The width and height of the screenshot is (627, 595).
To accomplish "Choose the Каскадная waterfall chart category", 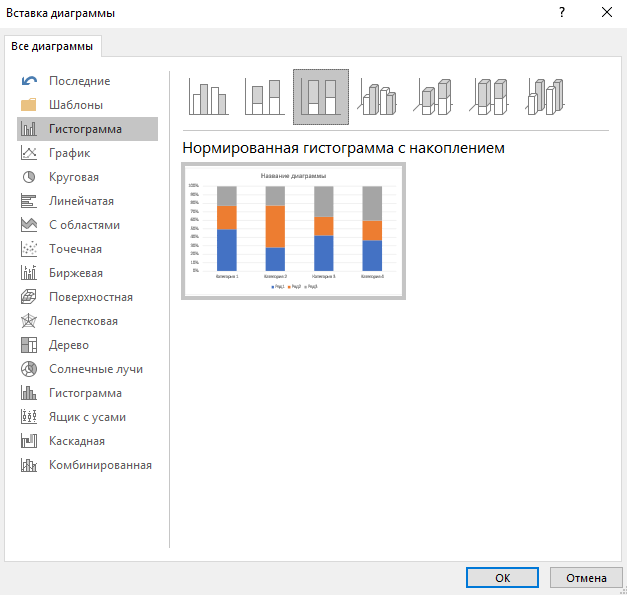I will click(76, 441).
